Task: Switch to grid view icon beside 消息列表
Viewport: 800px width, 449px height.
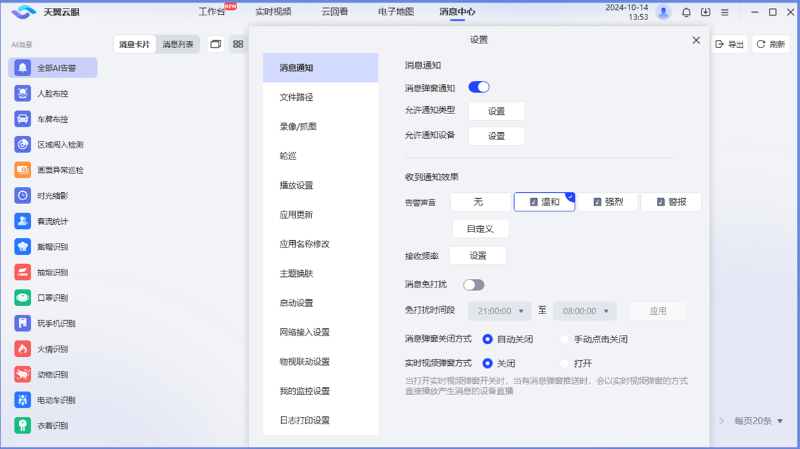Action: (x=238, y=44)
